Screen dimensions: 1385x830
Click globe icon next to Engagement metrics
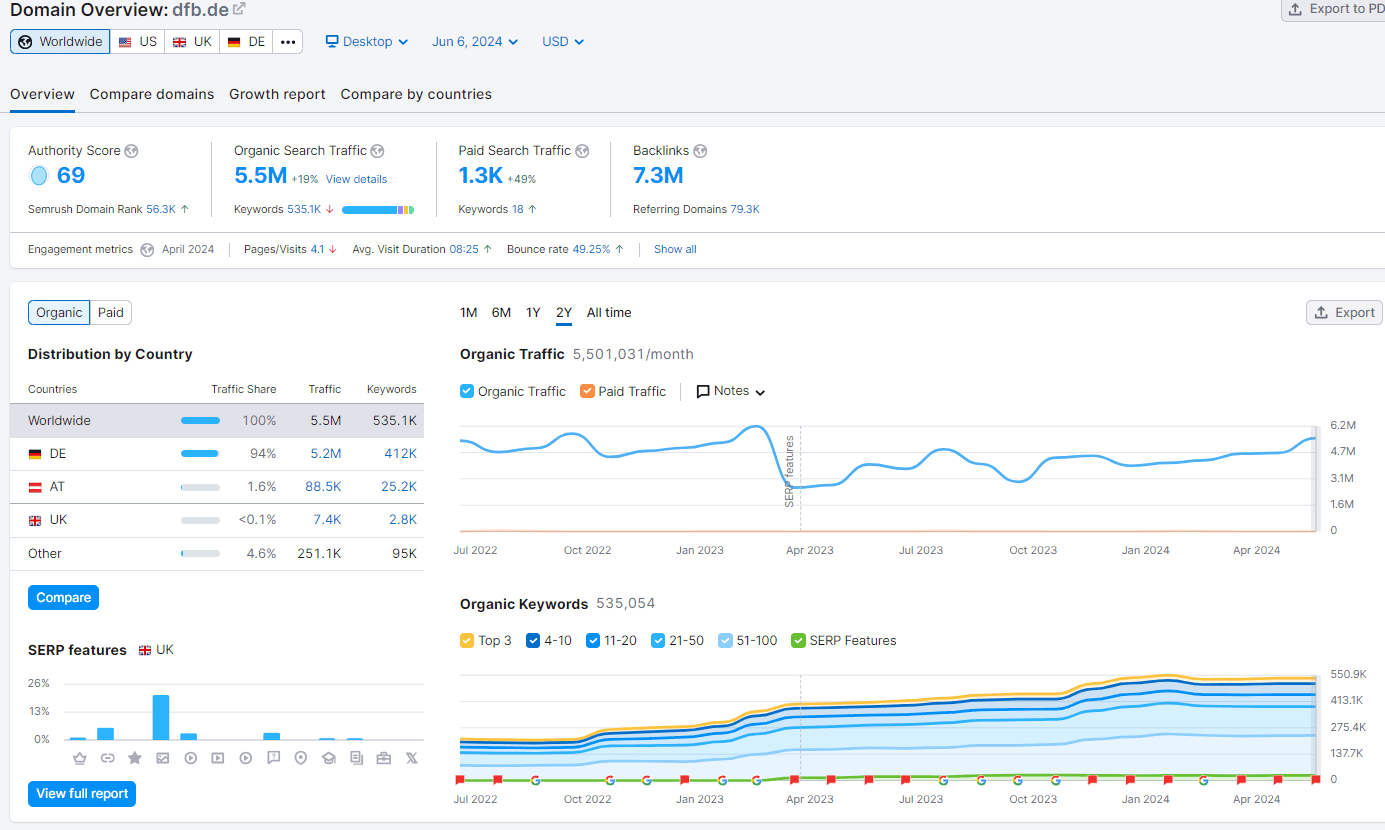(147, 250)
